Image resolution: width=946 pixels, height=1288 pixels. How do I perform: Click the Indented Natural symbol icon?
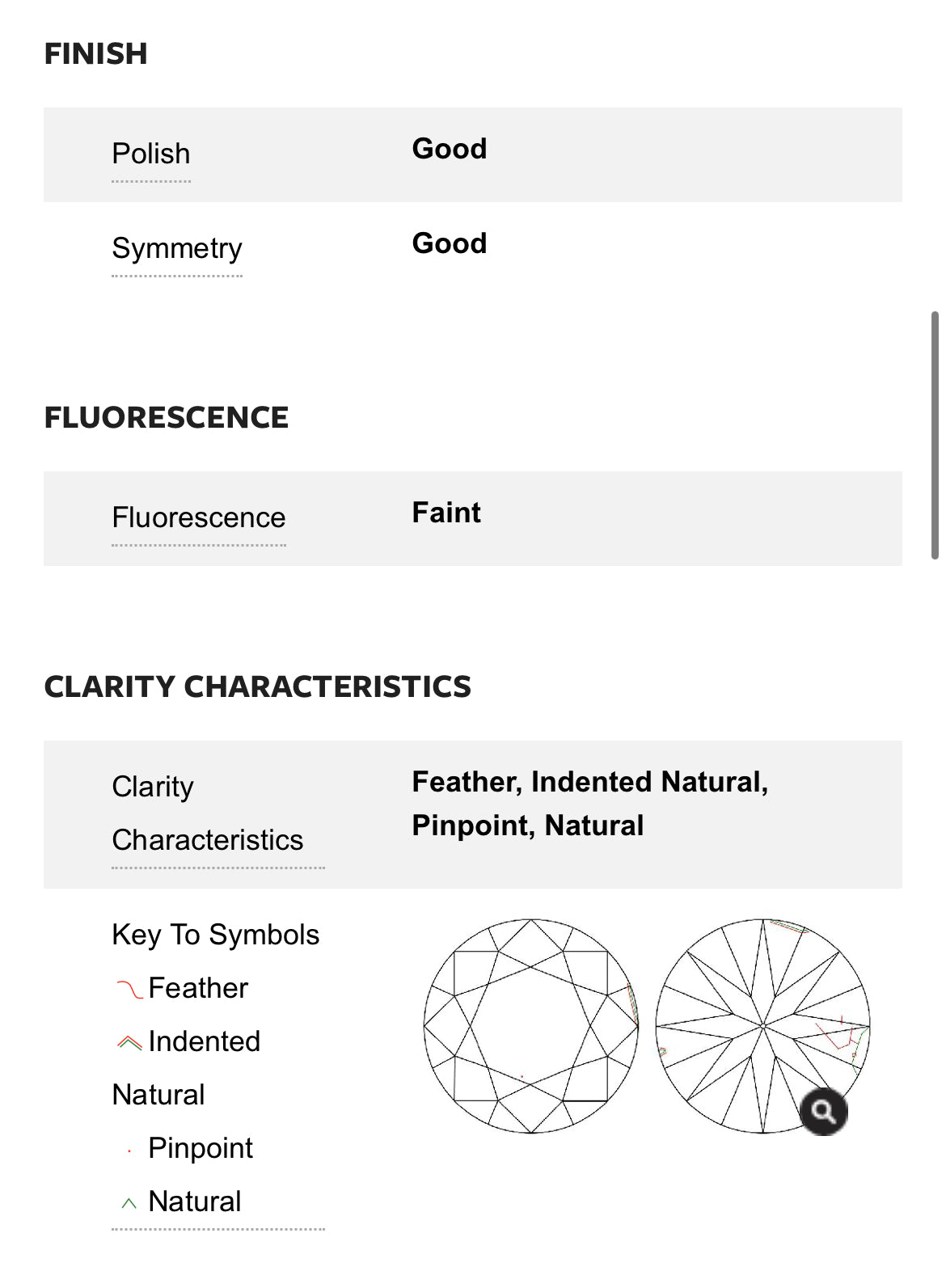click(129, 1042)
